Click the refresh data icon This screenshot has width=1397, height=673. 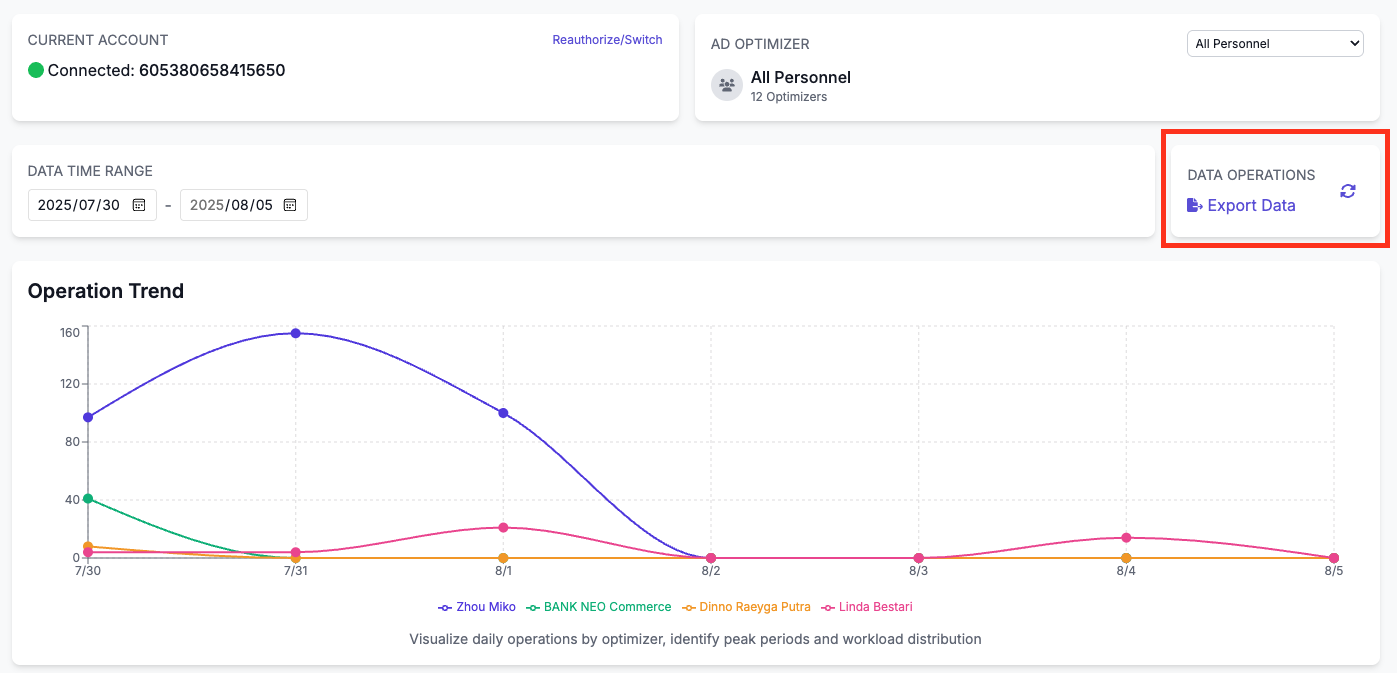pos(1348,191)
